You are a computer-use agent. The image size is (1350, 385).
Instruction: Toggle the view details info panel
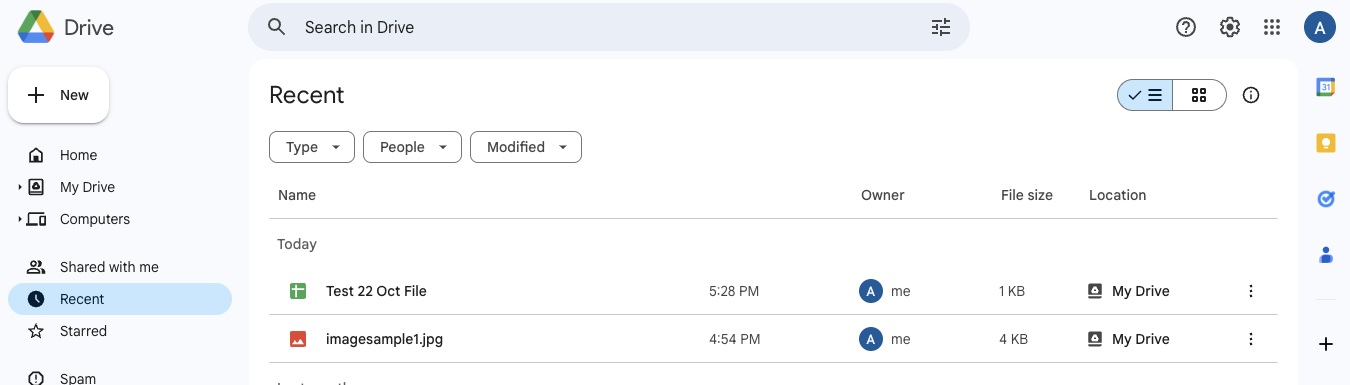point(1251,95)
